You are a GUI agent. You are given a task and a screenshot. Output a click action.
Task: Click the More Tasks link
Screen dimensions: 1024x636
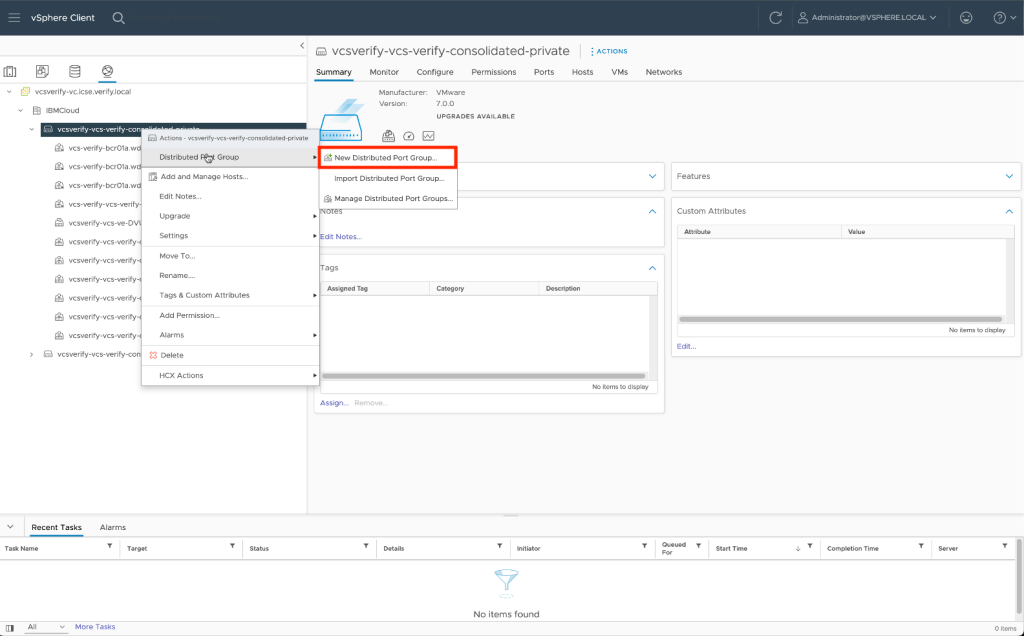pos(95,627)
